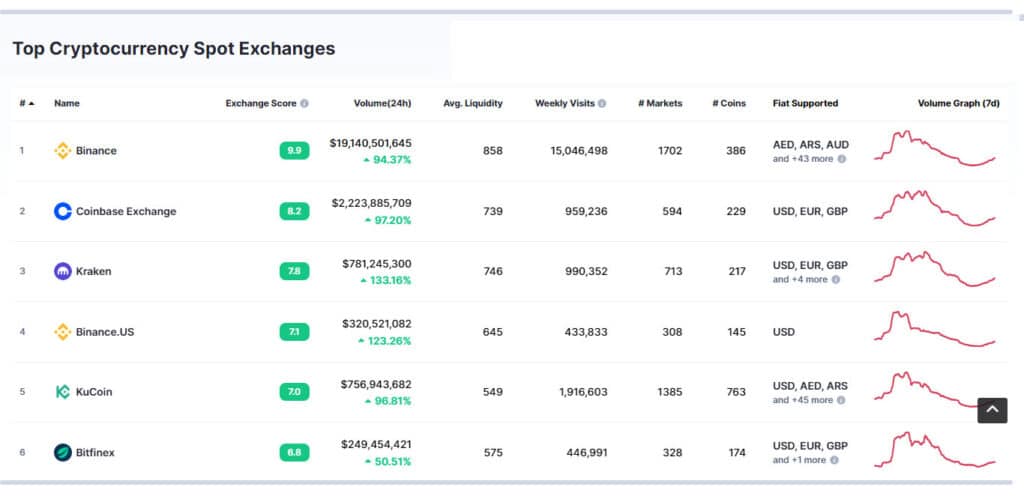Open the Bitfinex exchange link
This screenshot has width=1024, height=499.
[95, 453]
